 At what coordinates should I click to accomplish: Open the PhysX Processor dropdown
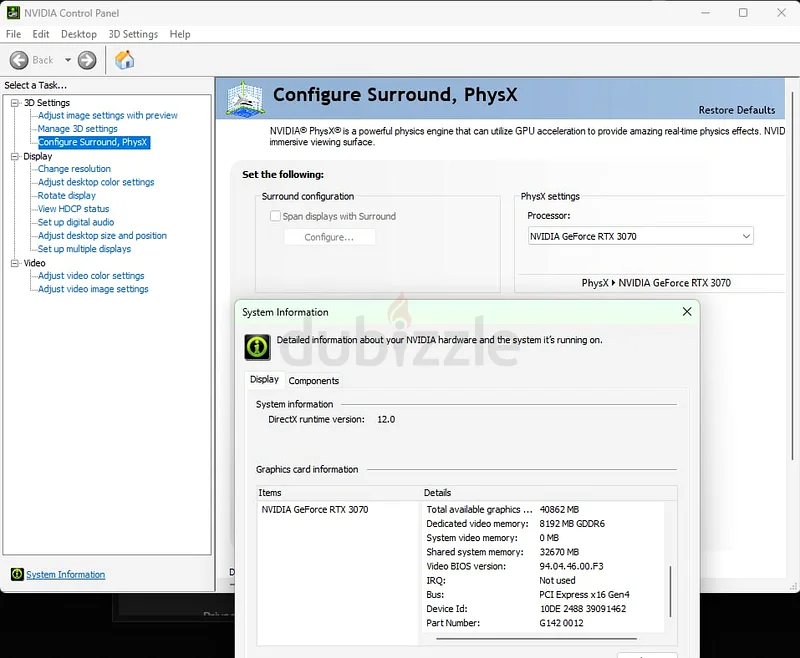click(640, 236)
